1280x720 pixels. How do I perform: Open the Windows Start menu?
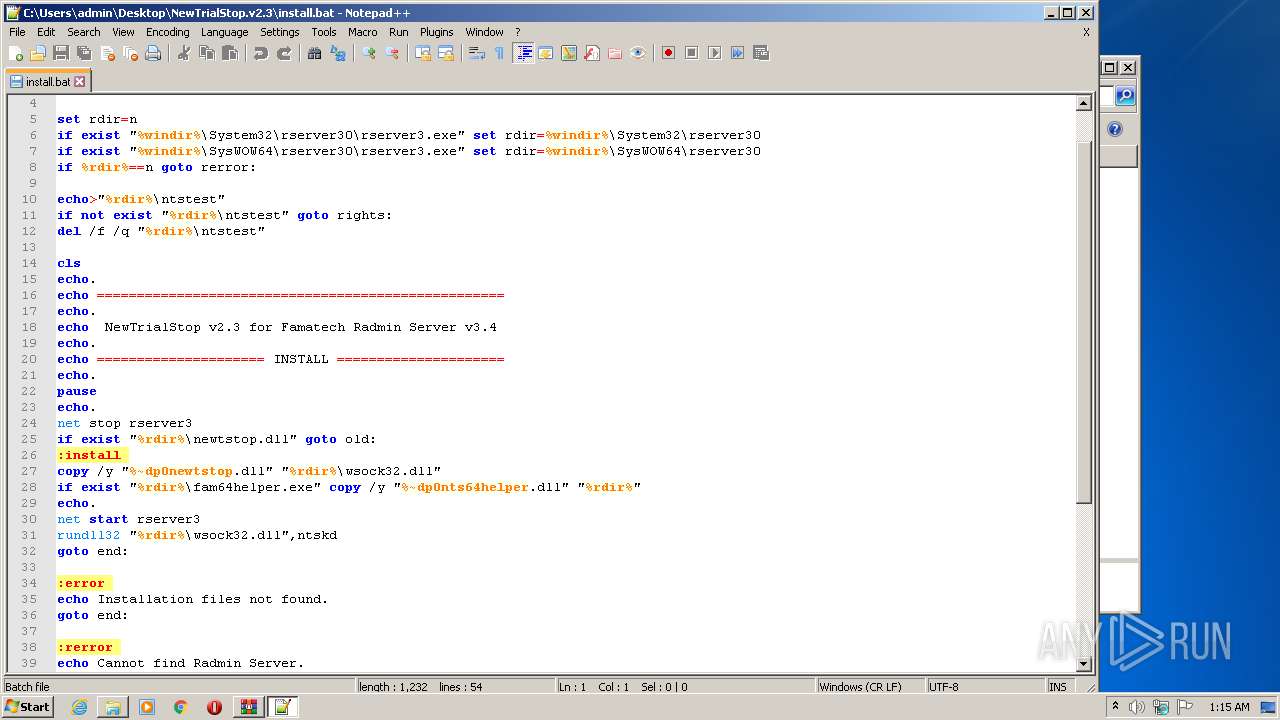(28, 707)
